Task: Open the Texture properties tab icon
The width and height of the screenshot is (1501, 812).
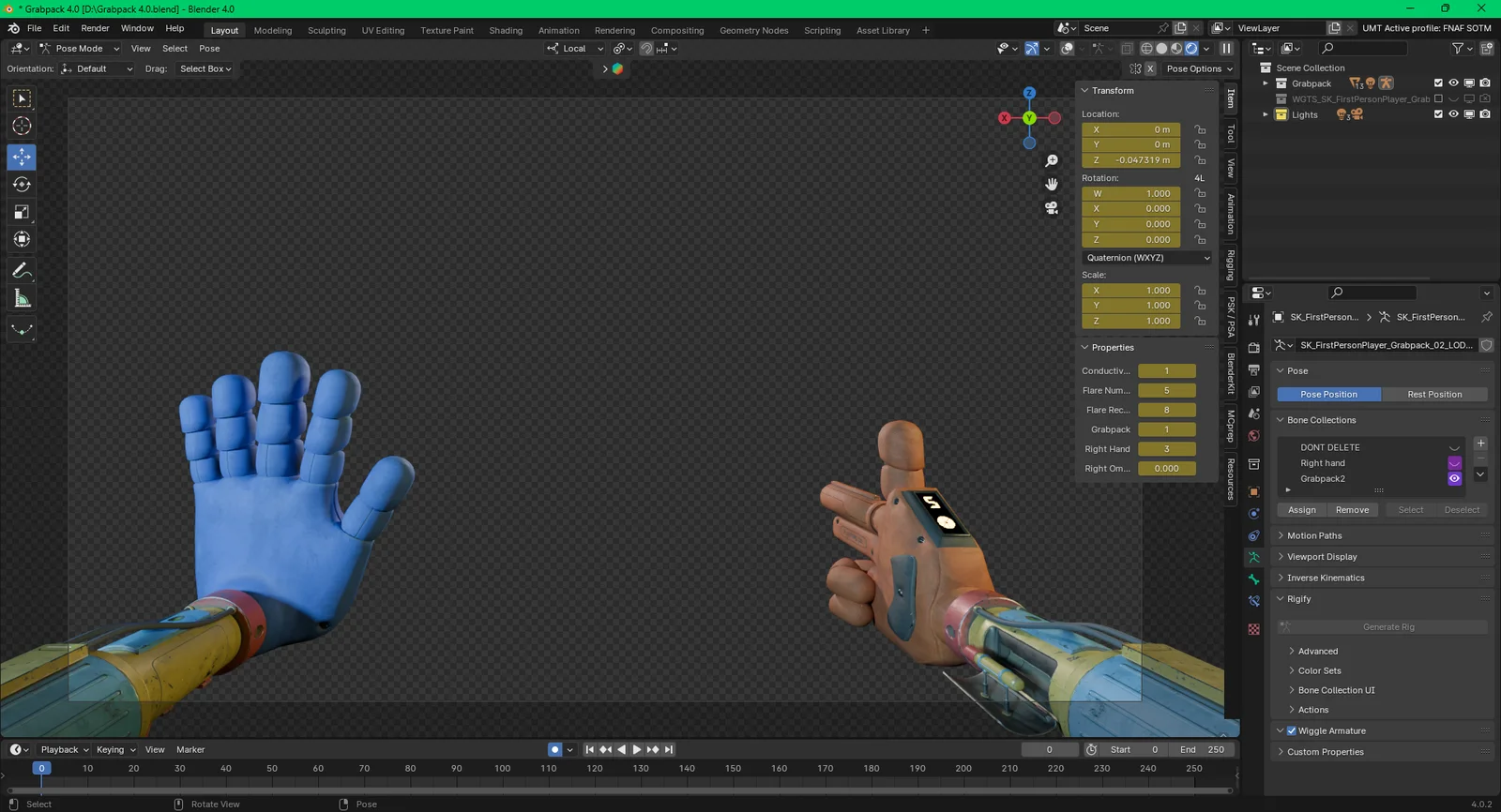Action: click(1254, 629)
